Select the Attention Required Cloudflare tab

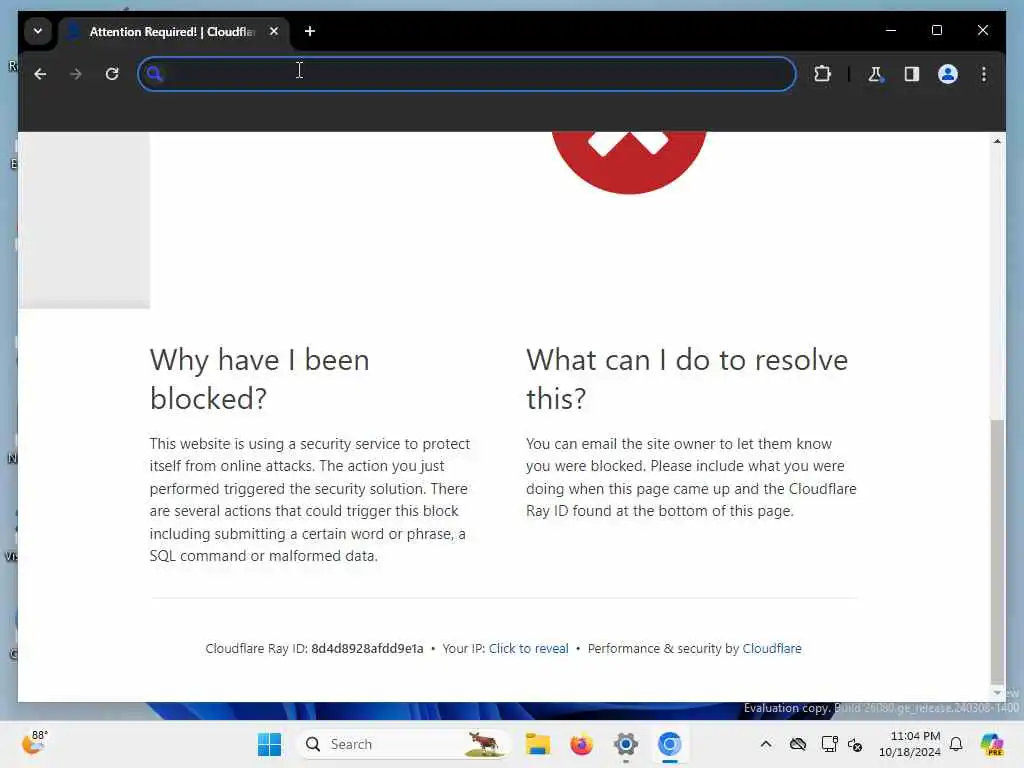[x=171, y=31]
